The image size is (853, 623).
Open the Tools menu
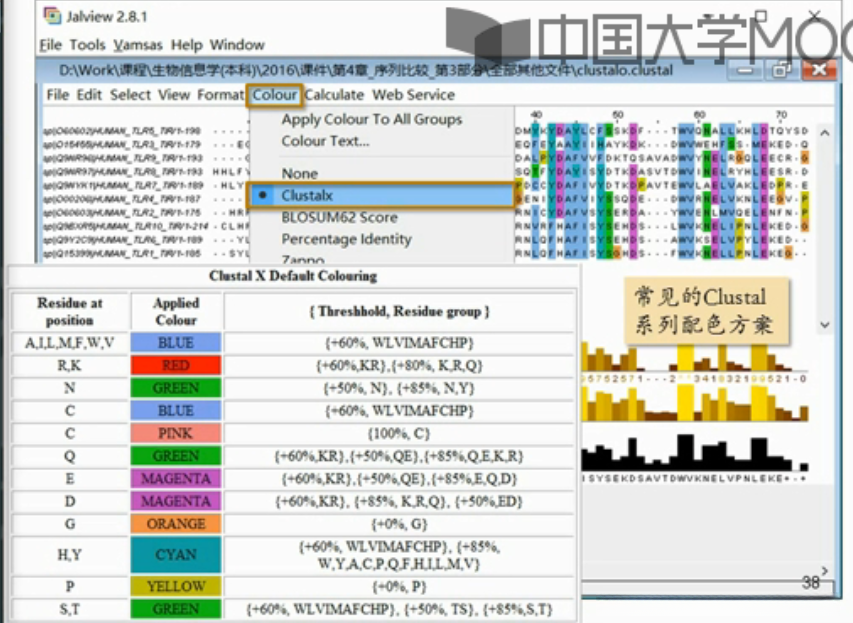87,45
